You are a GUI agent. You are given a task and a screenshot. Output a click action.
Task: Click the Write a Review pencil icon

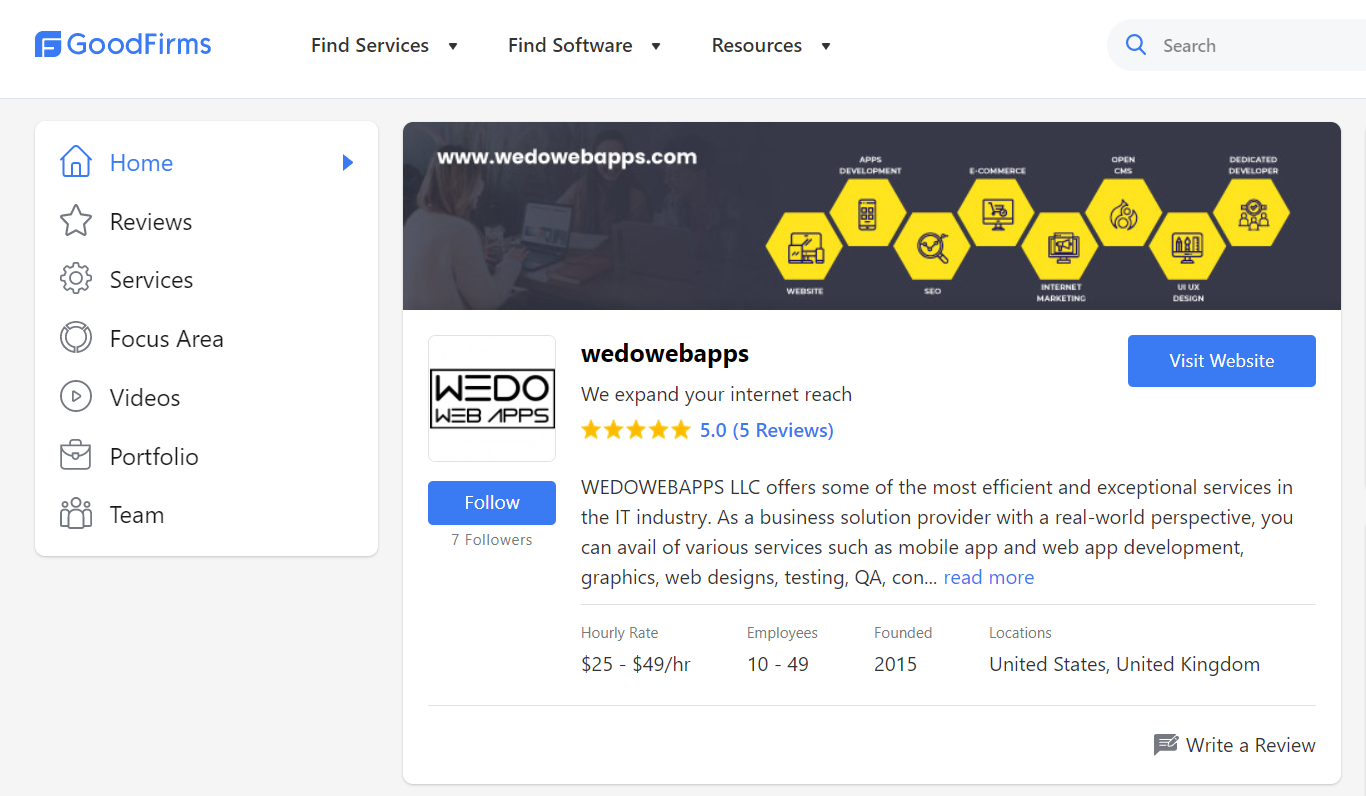(1165, 745)
